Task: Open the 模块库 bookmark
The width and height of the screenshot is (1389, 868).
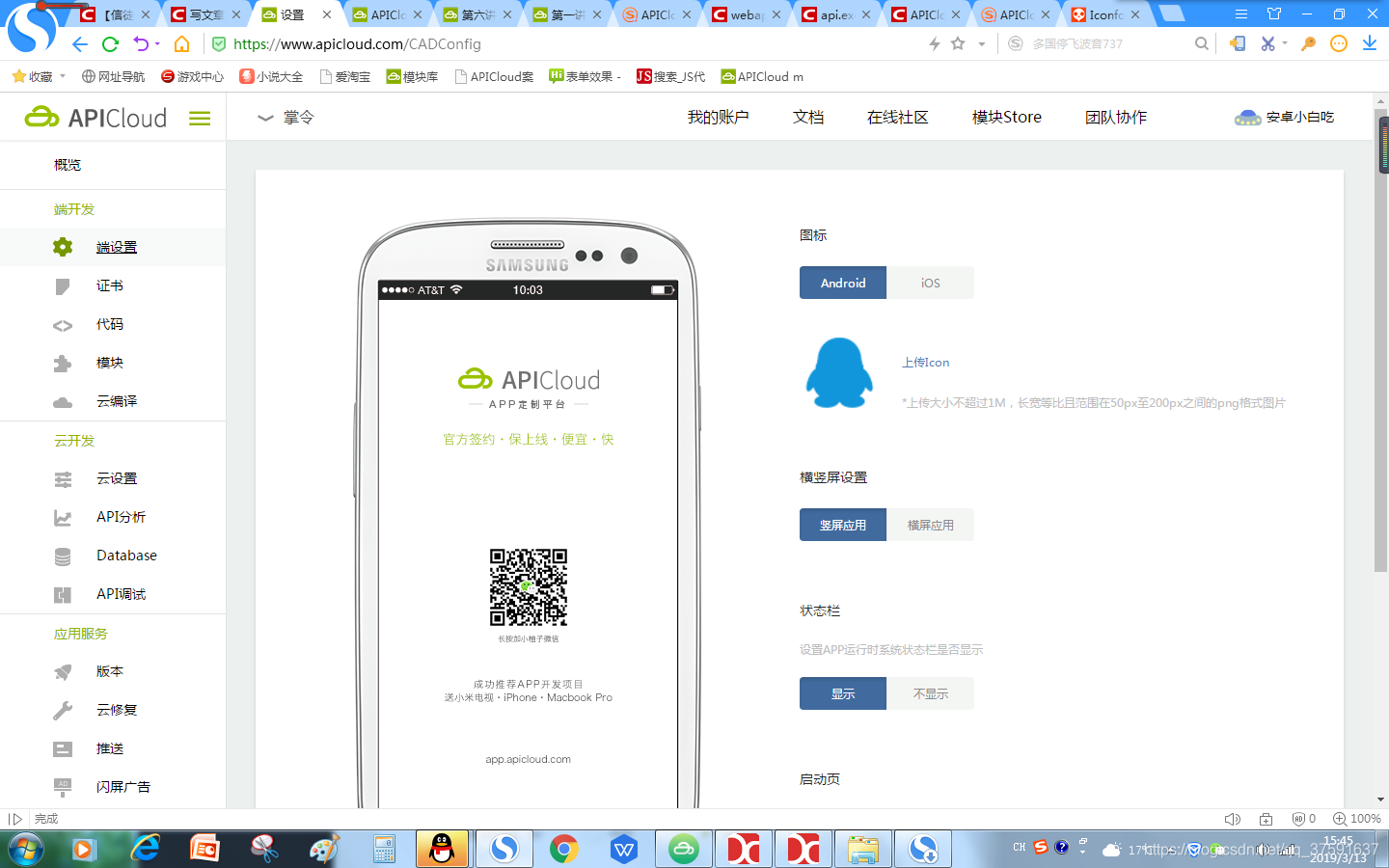Action: 412,76
